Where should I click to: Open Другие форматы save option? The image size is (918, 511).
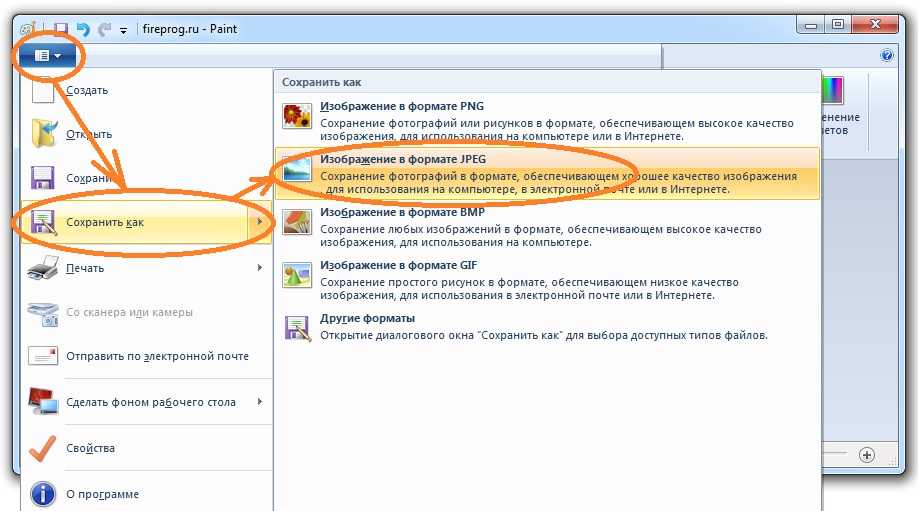click(x=547, y=328)
